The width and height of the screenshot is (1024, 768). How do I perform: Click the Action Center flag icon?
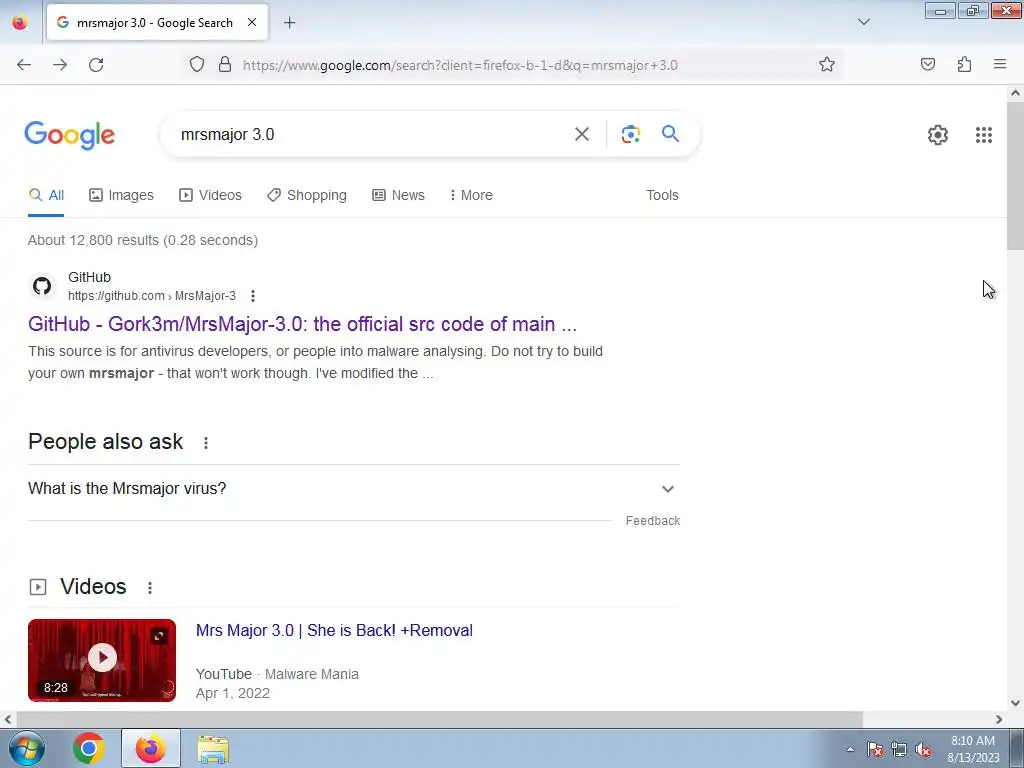point(875,750)
